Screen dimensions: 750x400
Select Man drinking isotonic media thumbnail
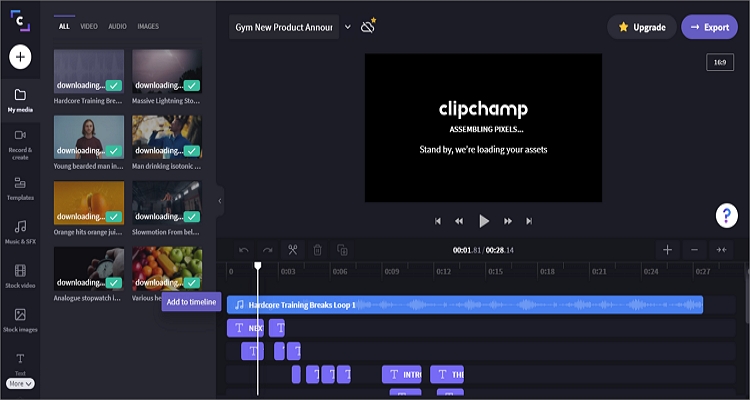click(x=167, y=137)
